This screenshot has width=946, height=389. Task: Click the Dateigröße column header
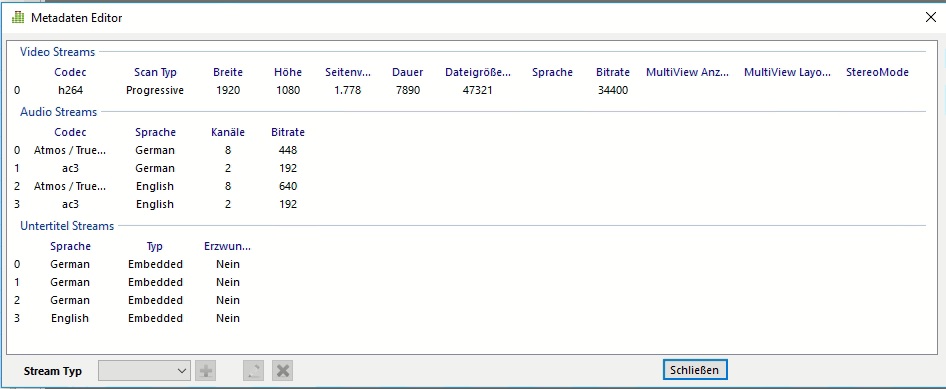click(478, 72)
